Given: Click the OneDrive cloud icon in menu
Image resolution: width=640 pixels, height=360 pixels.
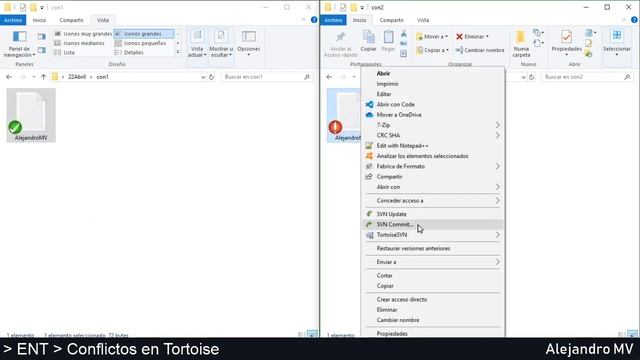Looking at the screenshot, I should pos(369,115).
